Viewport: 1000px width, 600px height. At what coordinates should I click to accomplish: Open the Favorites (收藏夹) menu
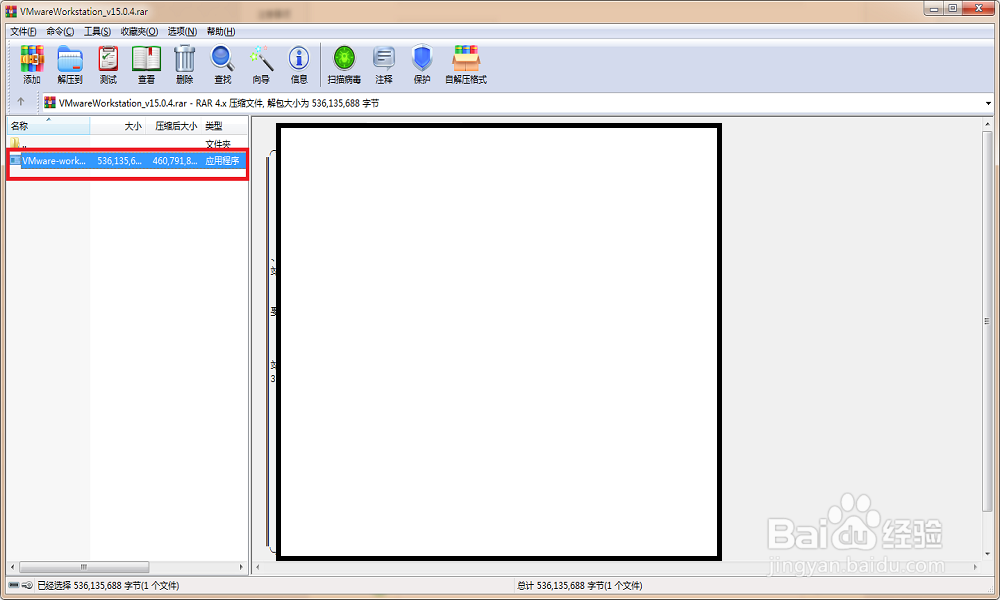click(139, 31)
